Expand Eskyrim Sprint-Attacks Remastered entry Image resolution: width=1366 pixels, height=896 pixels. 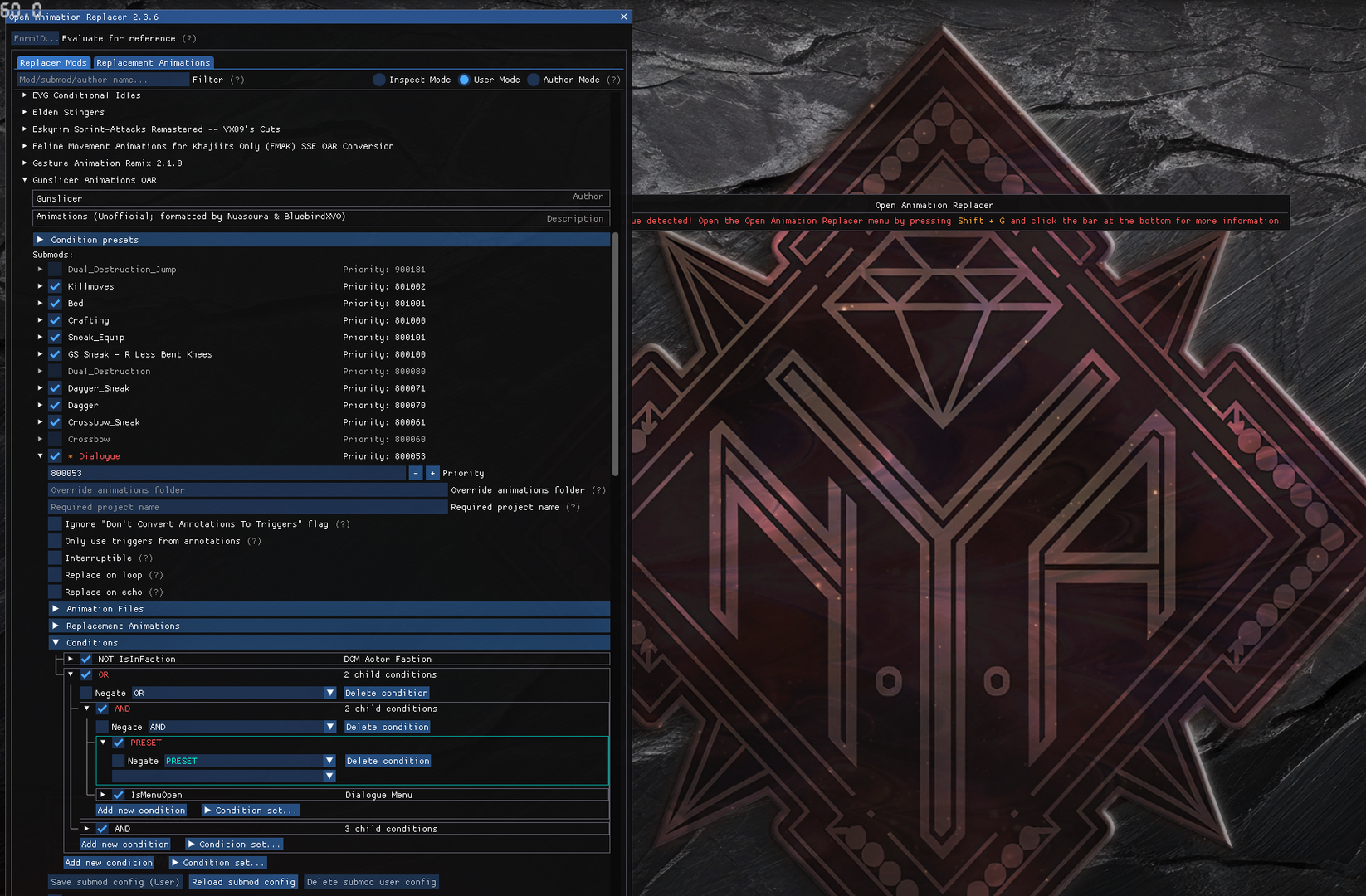[x=25, y=129]
